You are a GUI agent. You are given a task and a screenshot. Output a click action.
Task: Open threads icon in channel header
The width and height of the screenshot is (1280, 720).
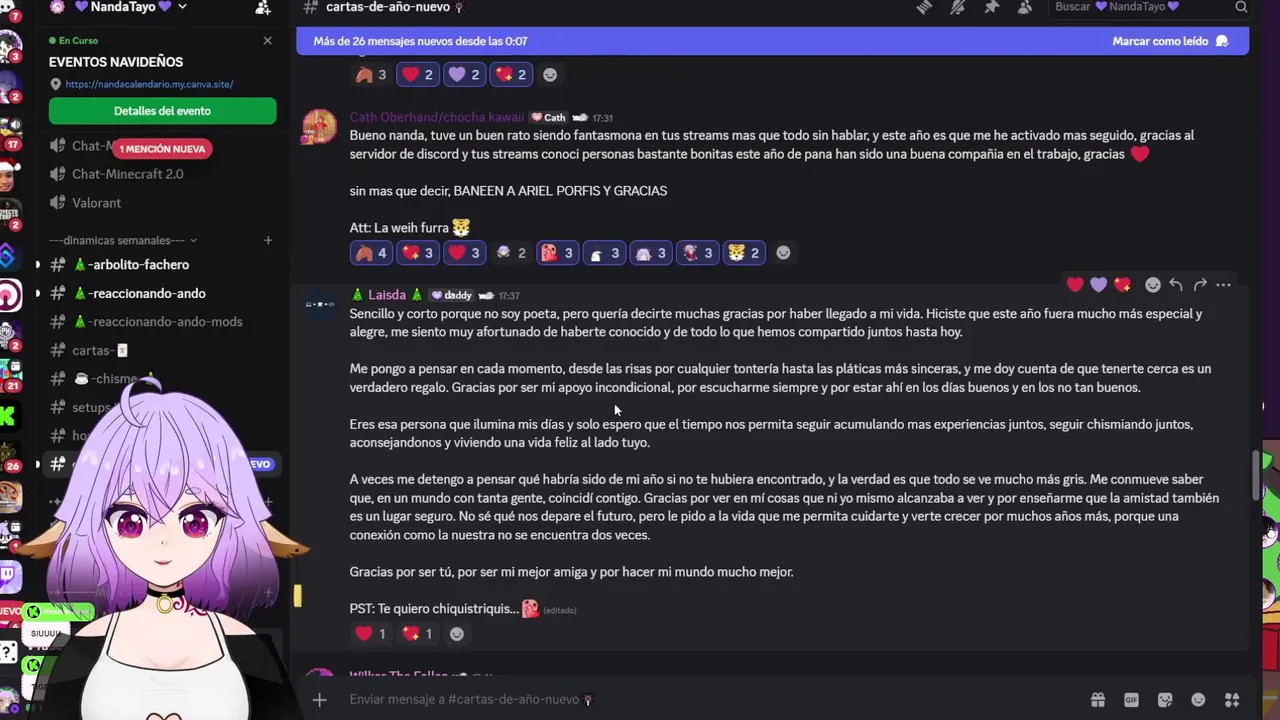coord(924,7)
